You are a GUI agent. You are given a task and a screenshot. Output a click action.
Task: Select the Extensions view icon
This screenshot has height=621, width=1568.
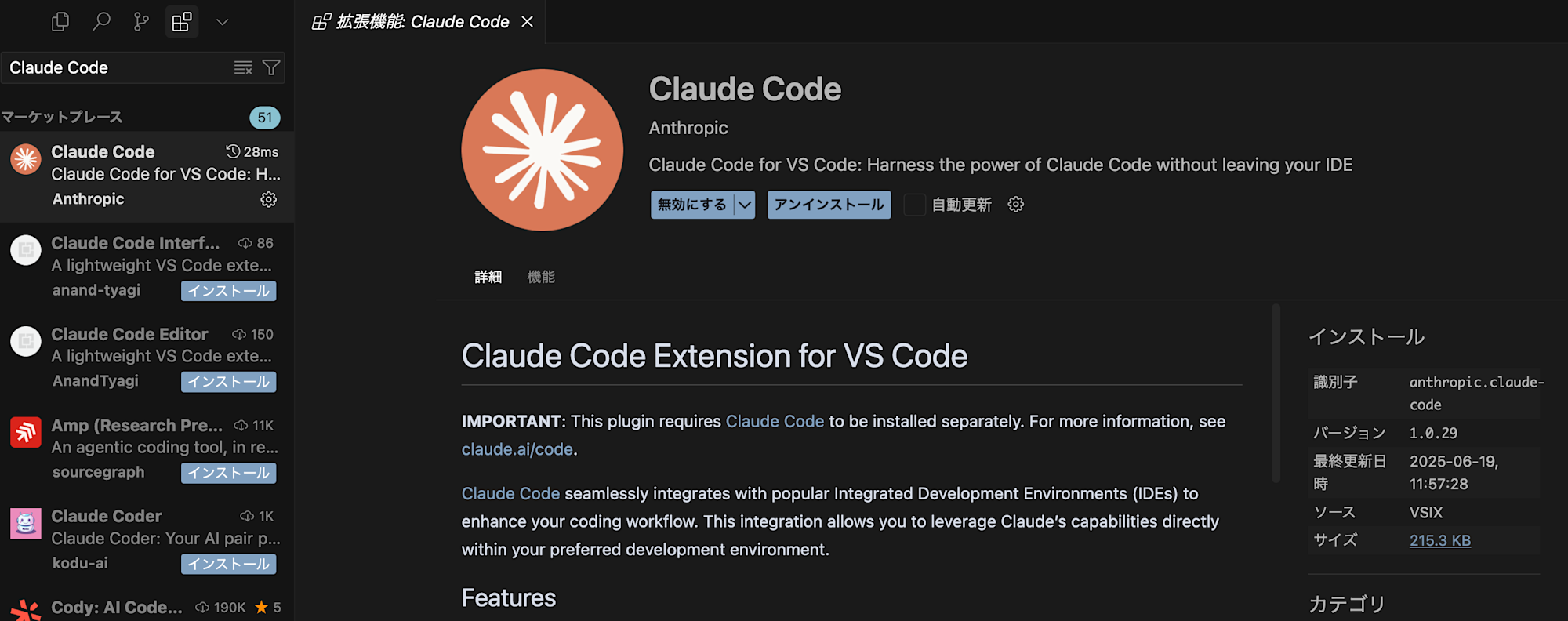(182, 22)
